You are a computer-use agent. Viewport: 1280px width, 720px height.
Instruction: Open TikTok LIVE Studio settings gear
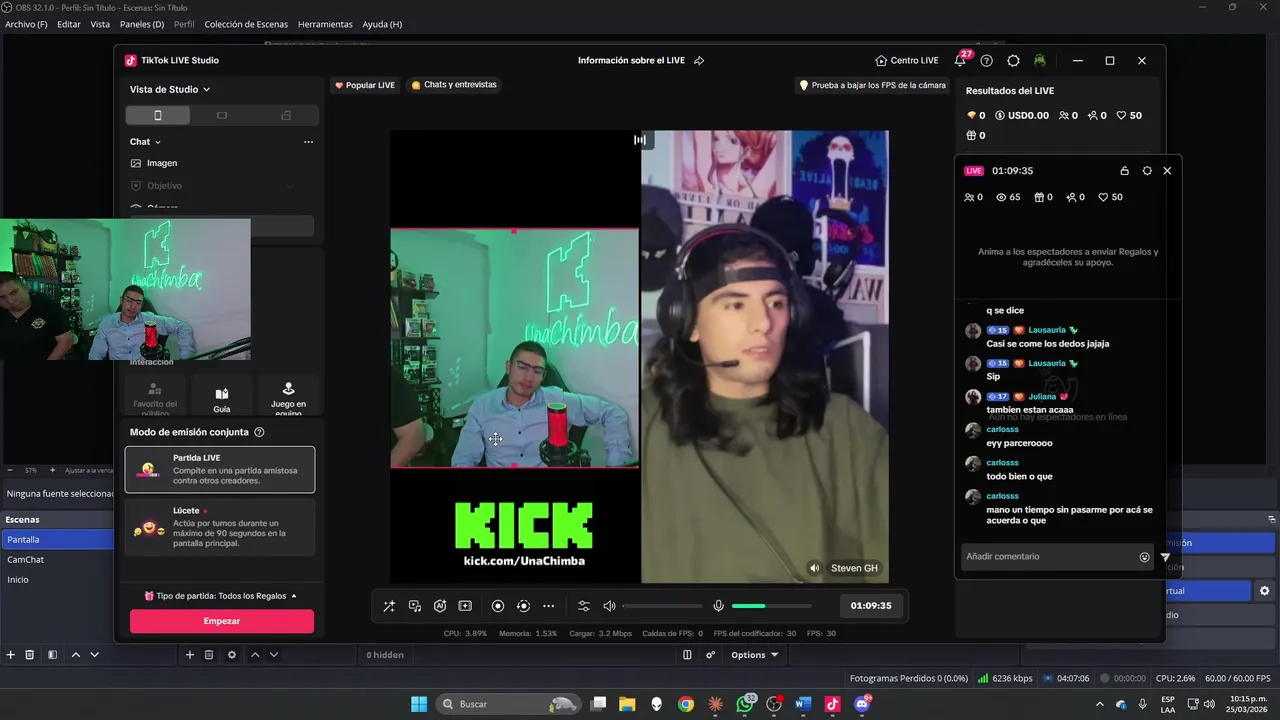point(1013,61)
